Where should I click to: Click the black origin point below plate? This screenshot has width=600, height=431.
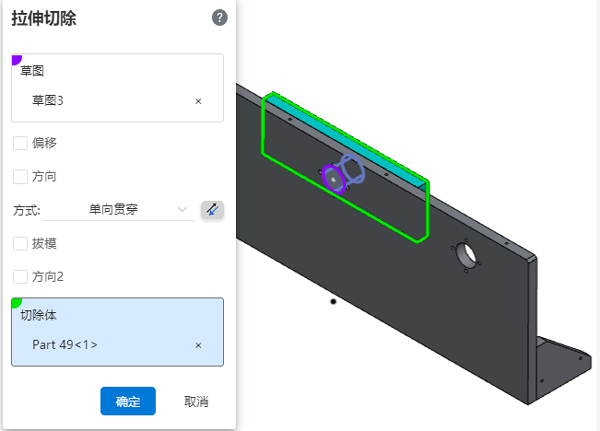tap(333, 302)
